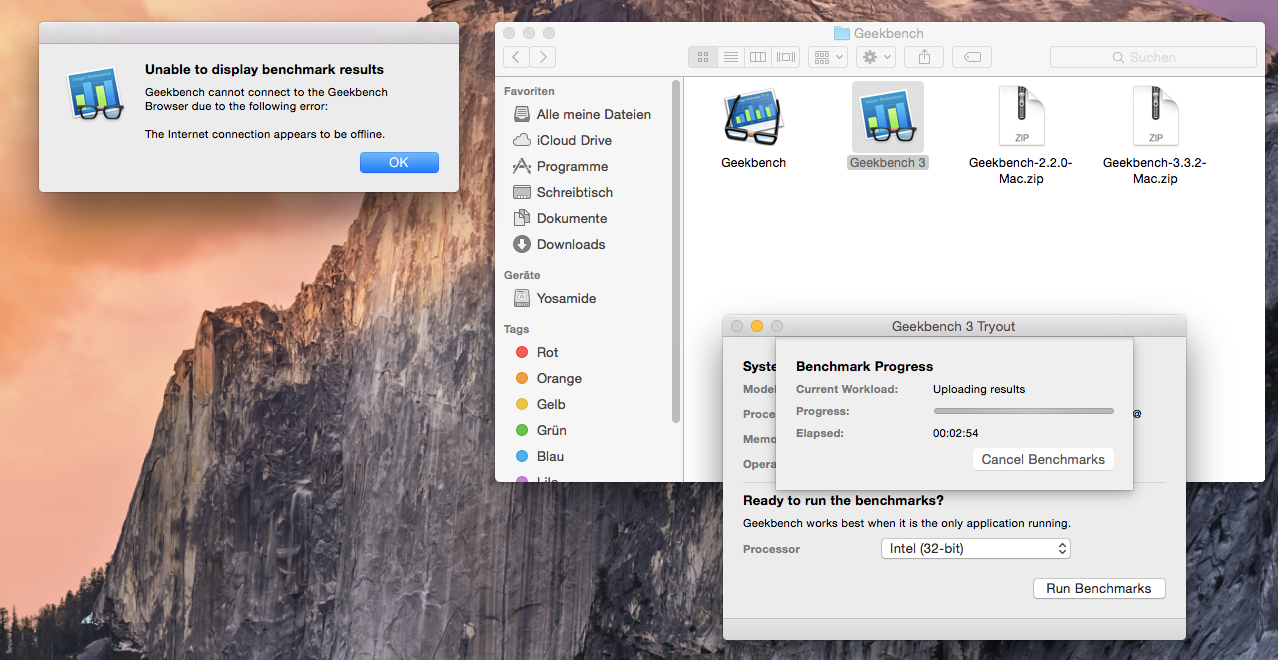Click the elapsed time 00:02:54

[956, 433]
